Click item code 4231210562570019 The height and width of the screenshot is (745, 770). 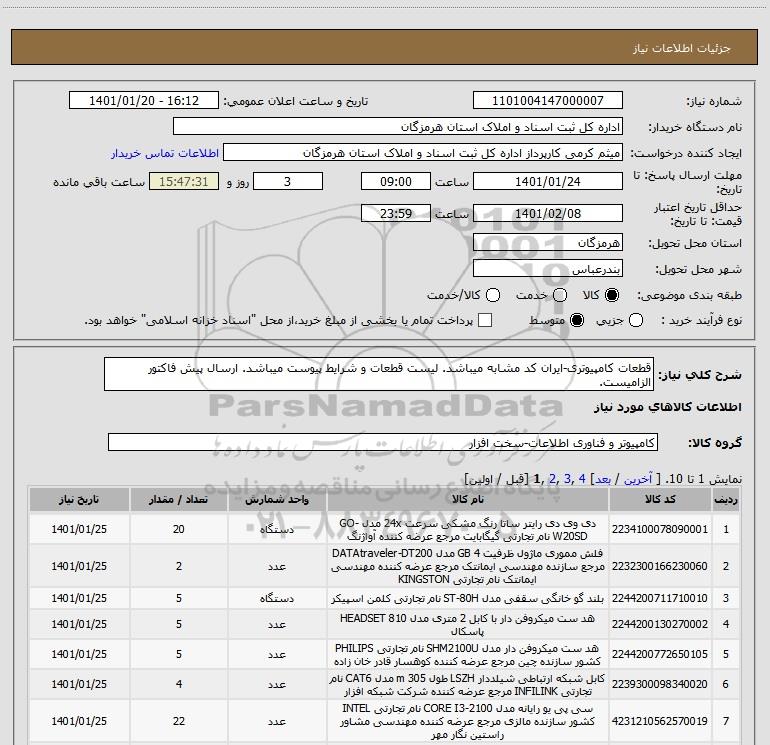click(x=660, y=721)
